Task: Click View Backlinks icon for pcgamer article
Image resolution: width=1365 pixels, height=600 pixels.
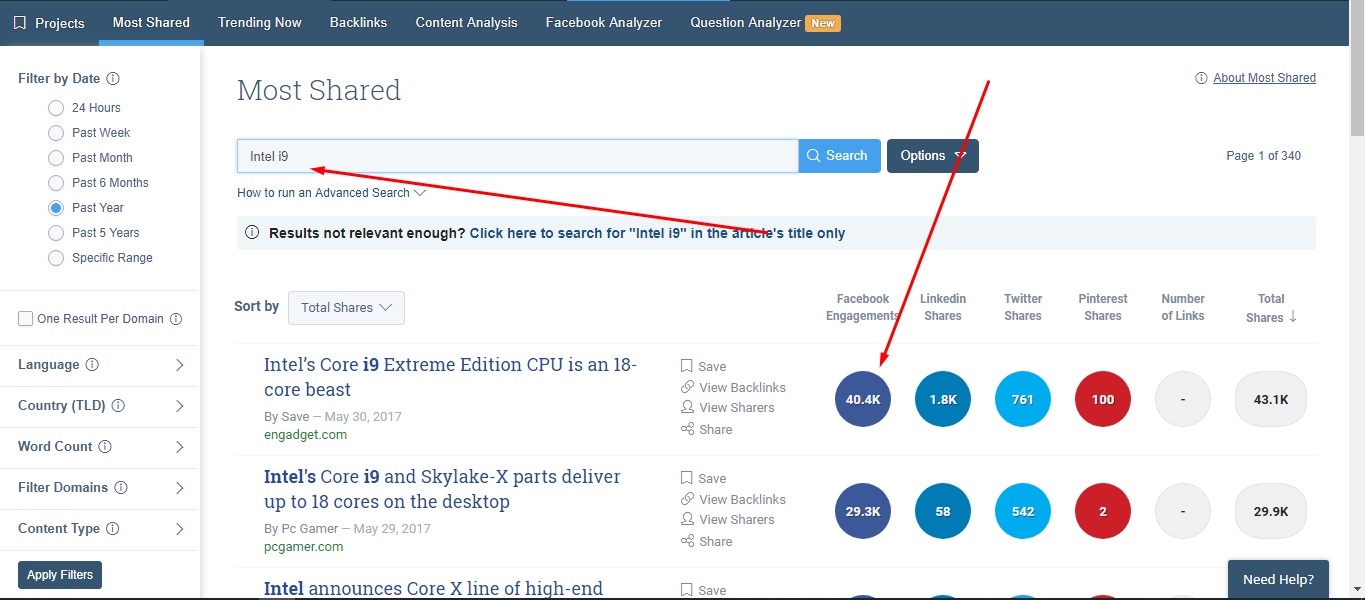Action: 687,499
